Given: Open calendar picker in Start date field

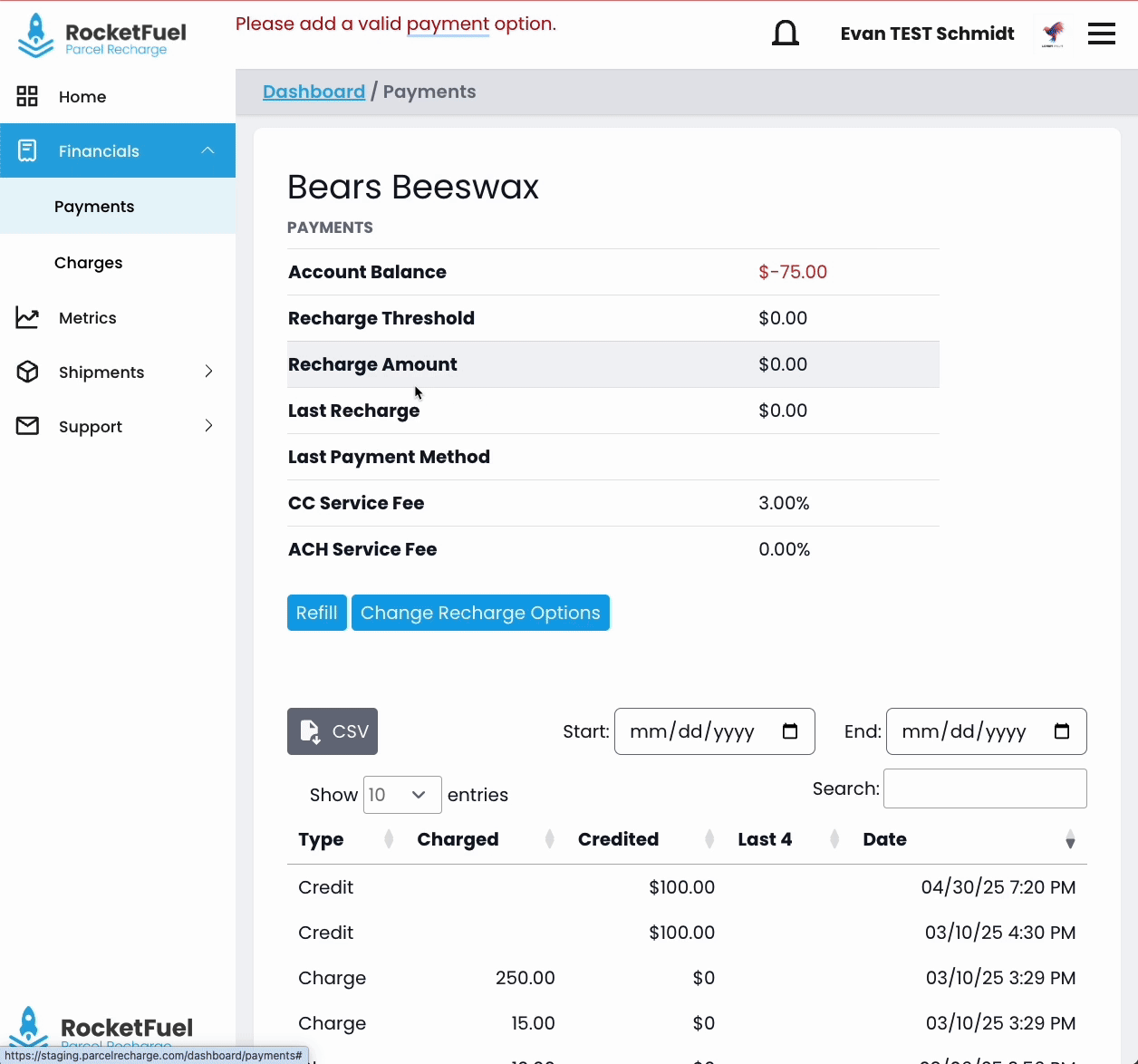Looking at the screenshot, I should coord(790,731).
